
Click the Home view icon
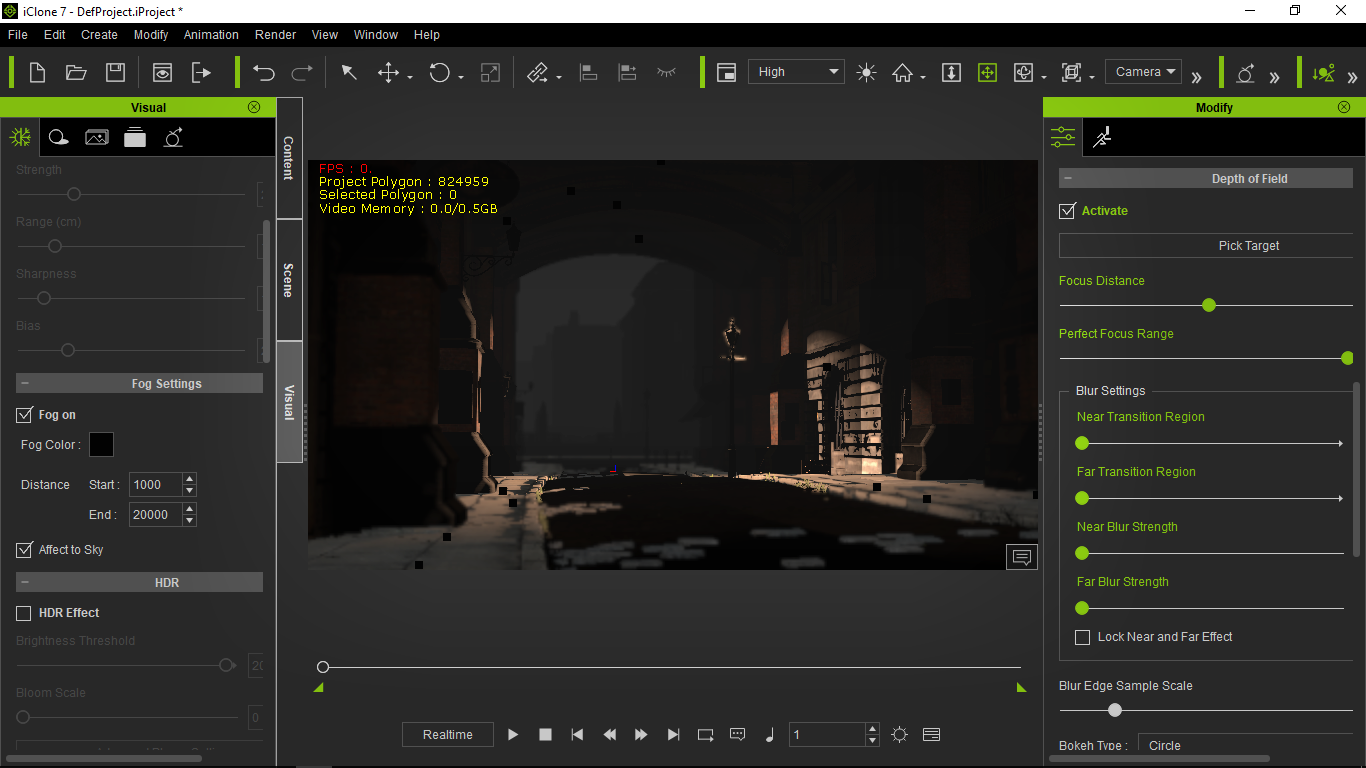pyautogui.click(x=903, y=72)
